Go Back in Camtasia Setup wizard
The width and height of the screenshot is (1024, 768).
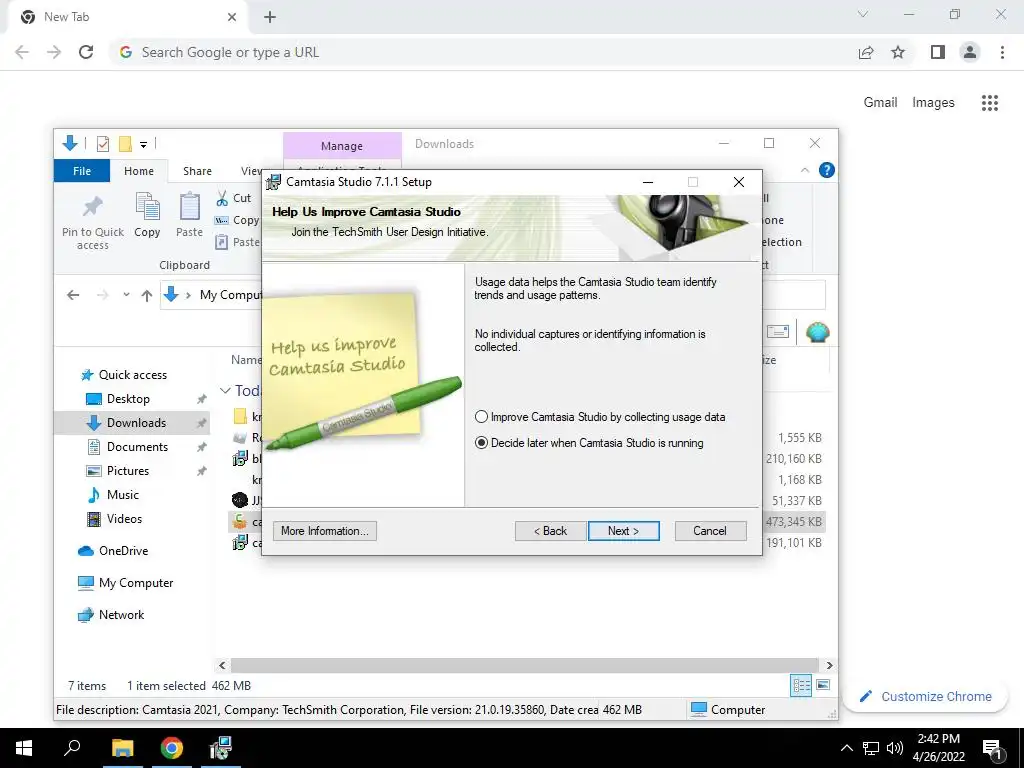pos(550,531)
